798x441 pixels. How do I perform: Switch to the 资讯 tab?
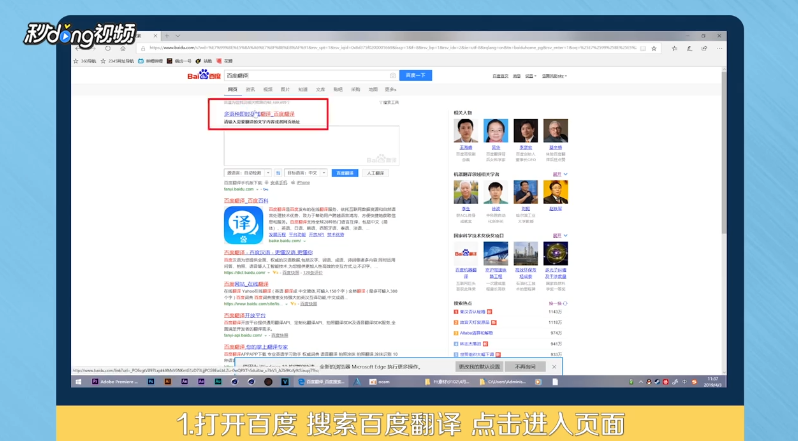click(250, 89)
